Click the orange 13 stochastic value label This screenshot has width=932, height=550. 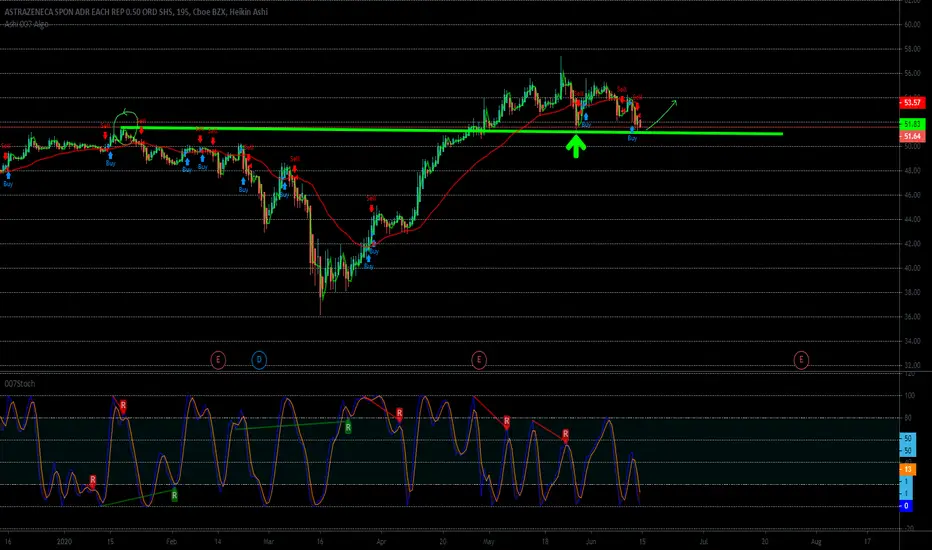point(907,470)
